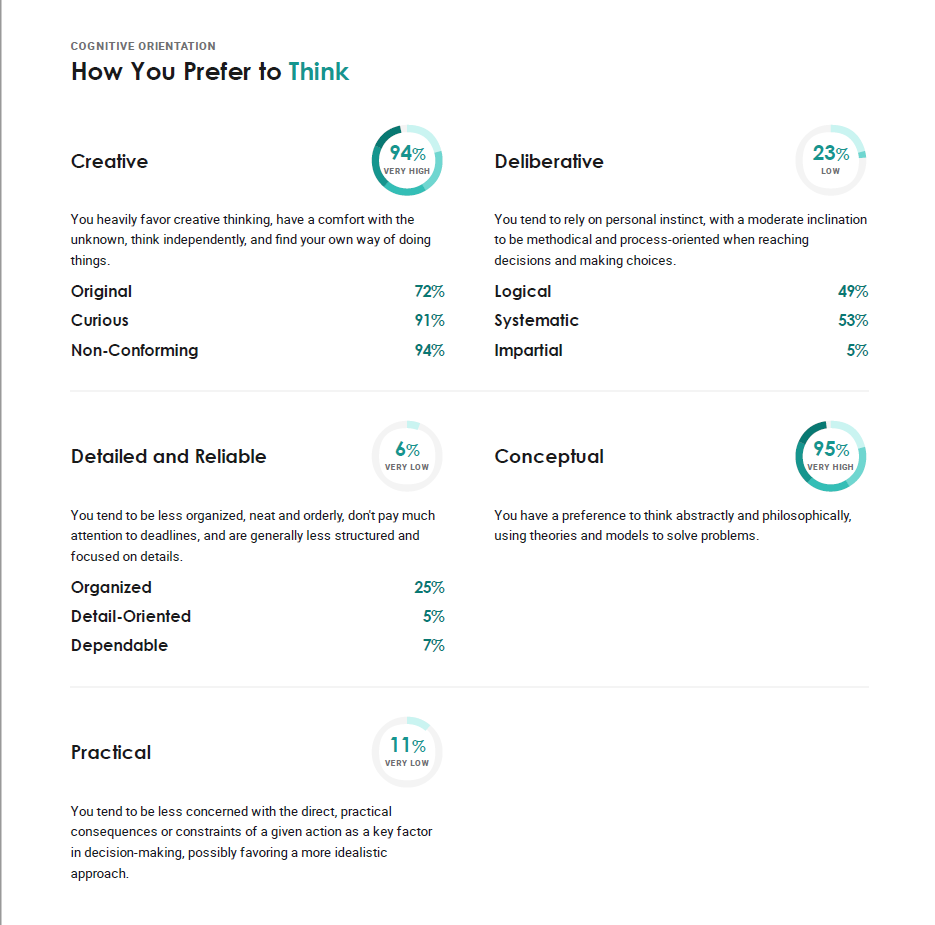Click the Deliberative 23% low gauge
The height and width of the screenshot is (925, 935).
pos(830,160)
